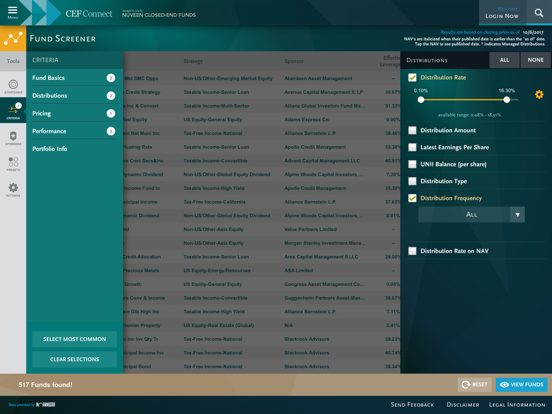Screen dimensions: 552x414
Task: Select the Sponsors sidebar icon
Action: click(13, 137)
